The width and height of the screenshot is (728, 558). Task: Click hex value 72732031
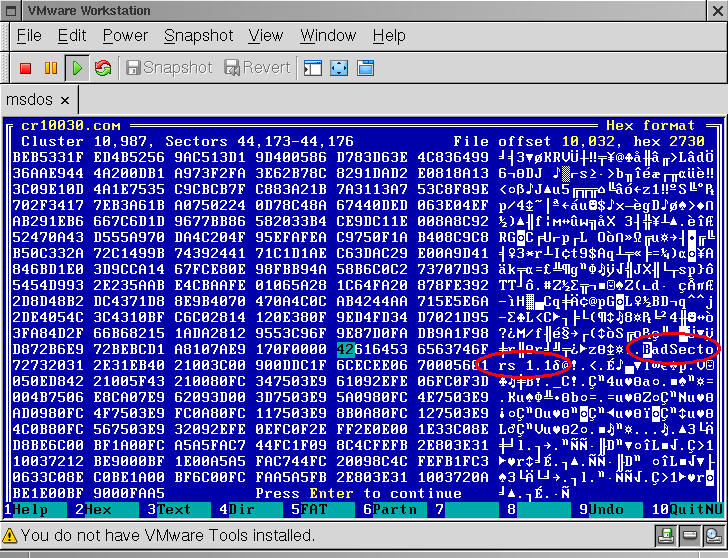tap(48, 365)
